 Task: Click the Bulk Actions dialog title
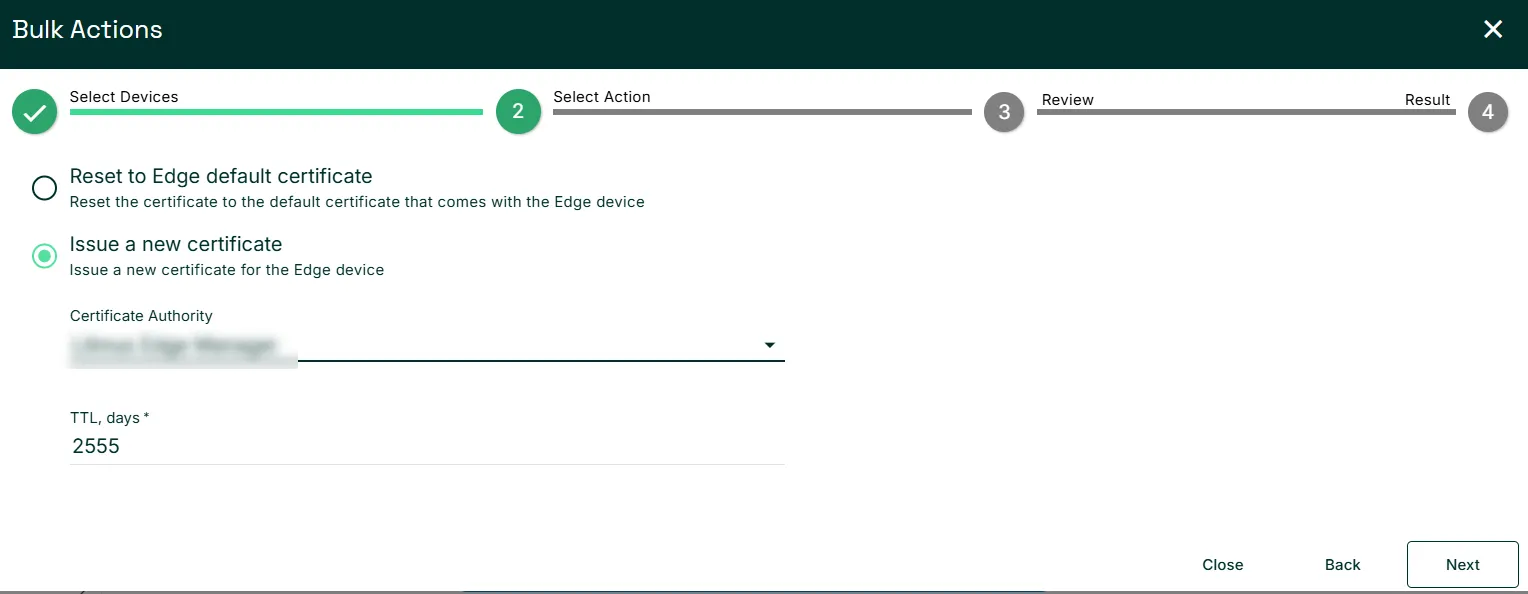[x=88, y=30]
